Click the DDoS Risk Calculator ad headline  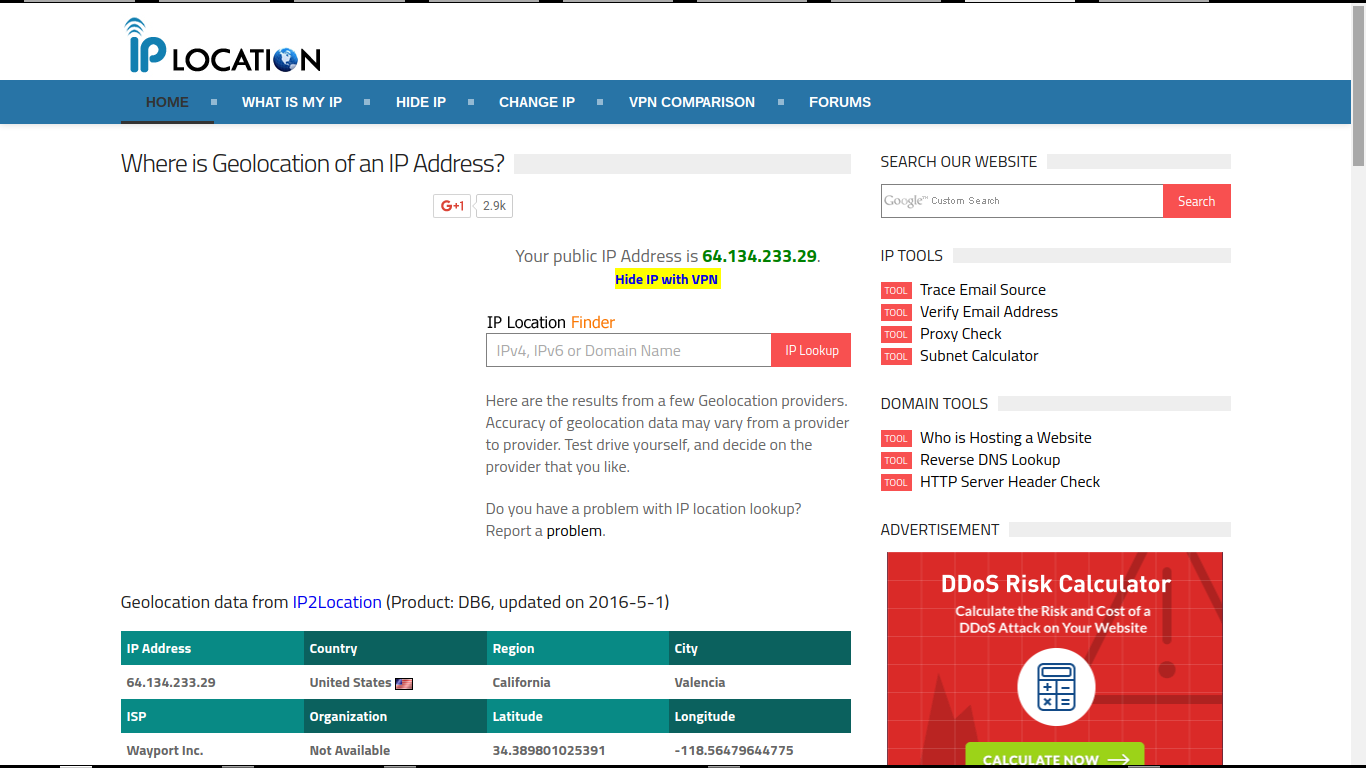click(1056, 584)
